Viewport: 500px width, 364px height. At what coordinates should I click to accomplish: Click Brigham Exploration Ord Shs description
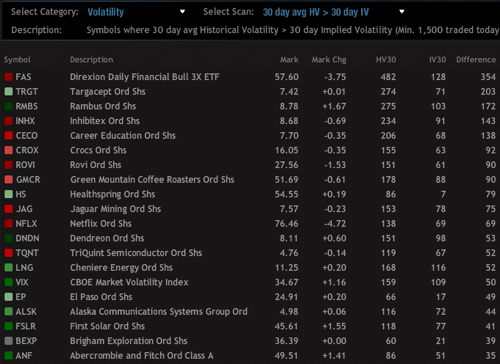pyautogui.click(x=129, y=341)
